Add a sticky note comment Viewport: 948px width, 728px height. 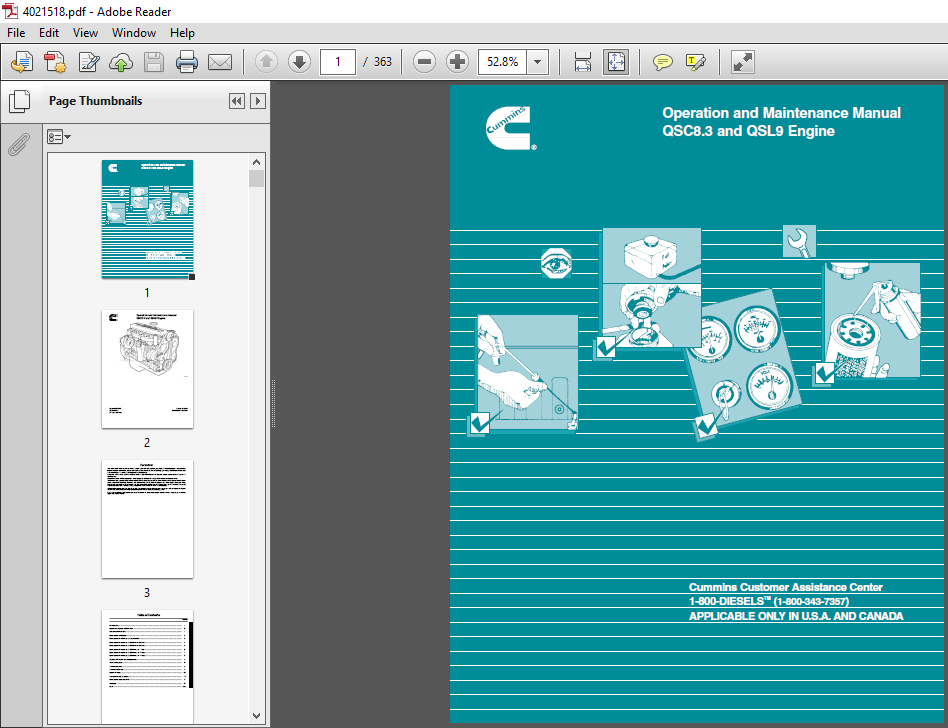pyautogui.click(x=663, y=62)
